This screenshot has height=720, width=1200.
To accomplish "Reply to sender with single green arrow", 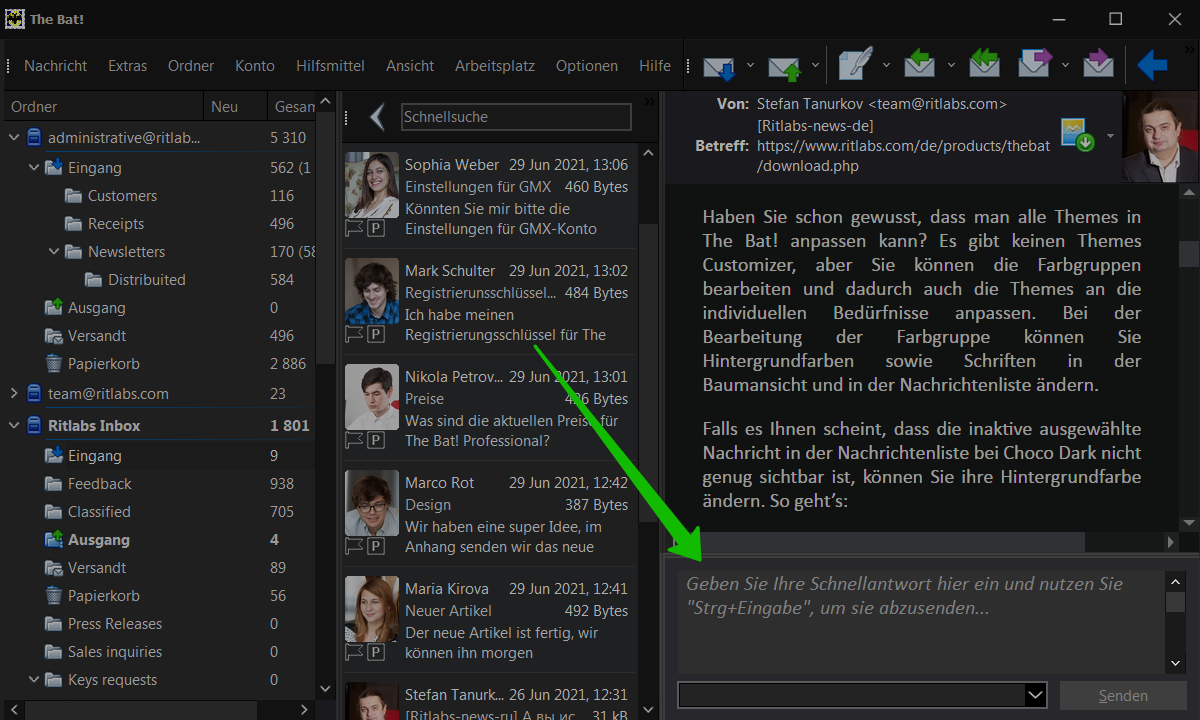I will click(x=920, y=65).
